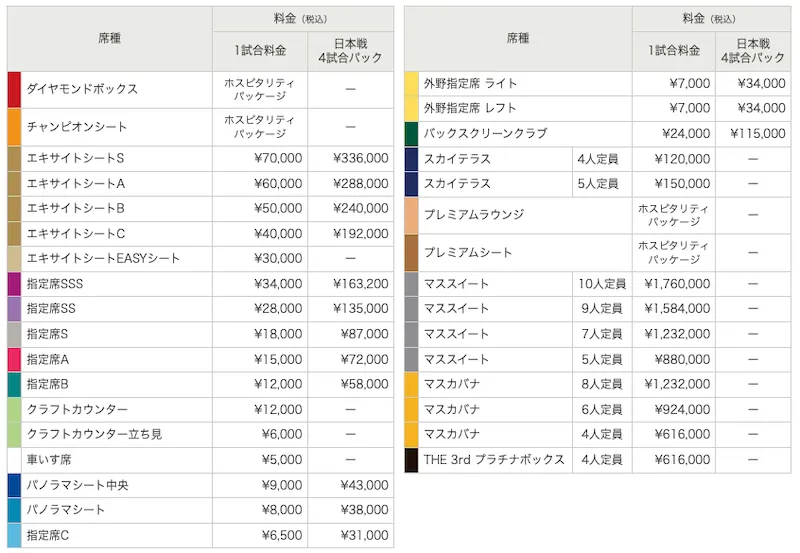Click the 6人定員 capacity cell
The image size is (800, 553).
602,410
